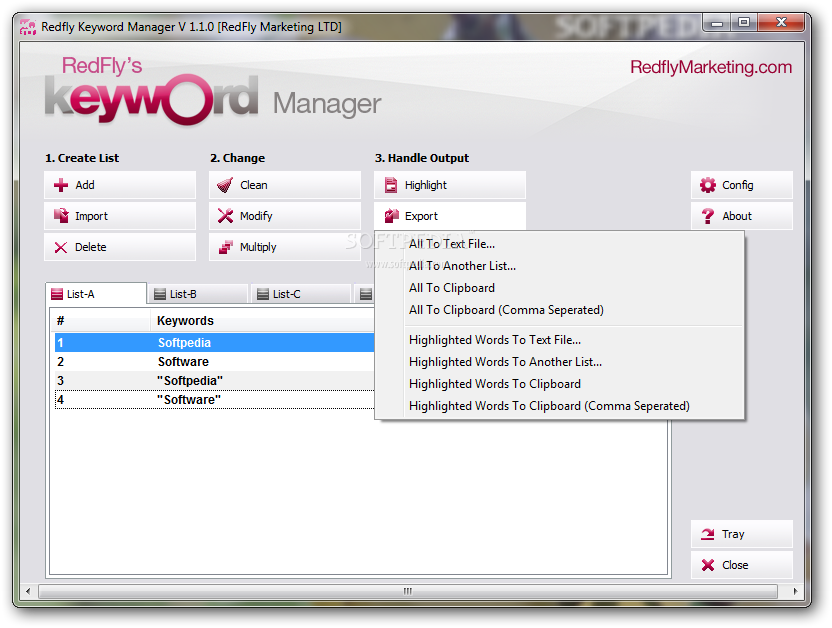
Task: Click the horizontal scrollbar thumb
Action: [408, 591]
